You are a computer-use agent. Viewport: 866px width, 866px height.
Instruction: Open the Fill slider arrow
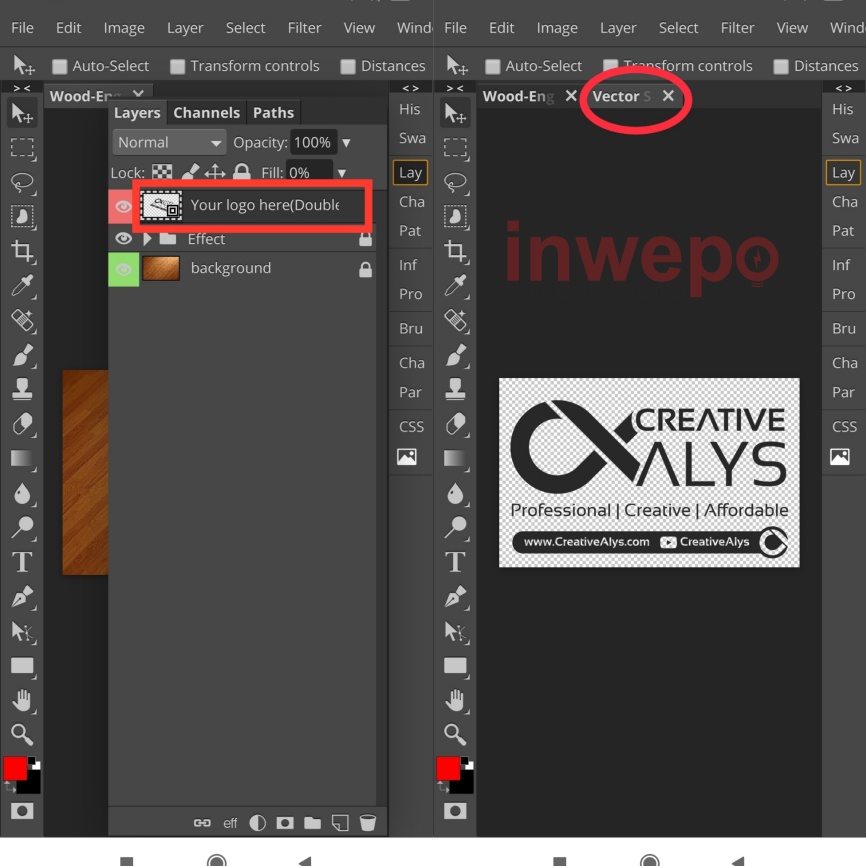(x=342, y=173)
